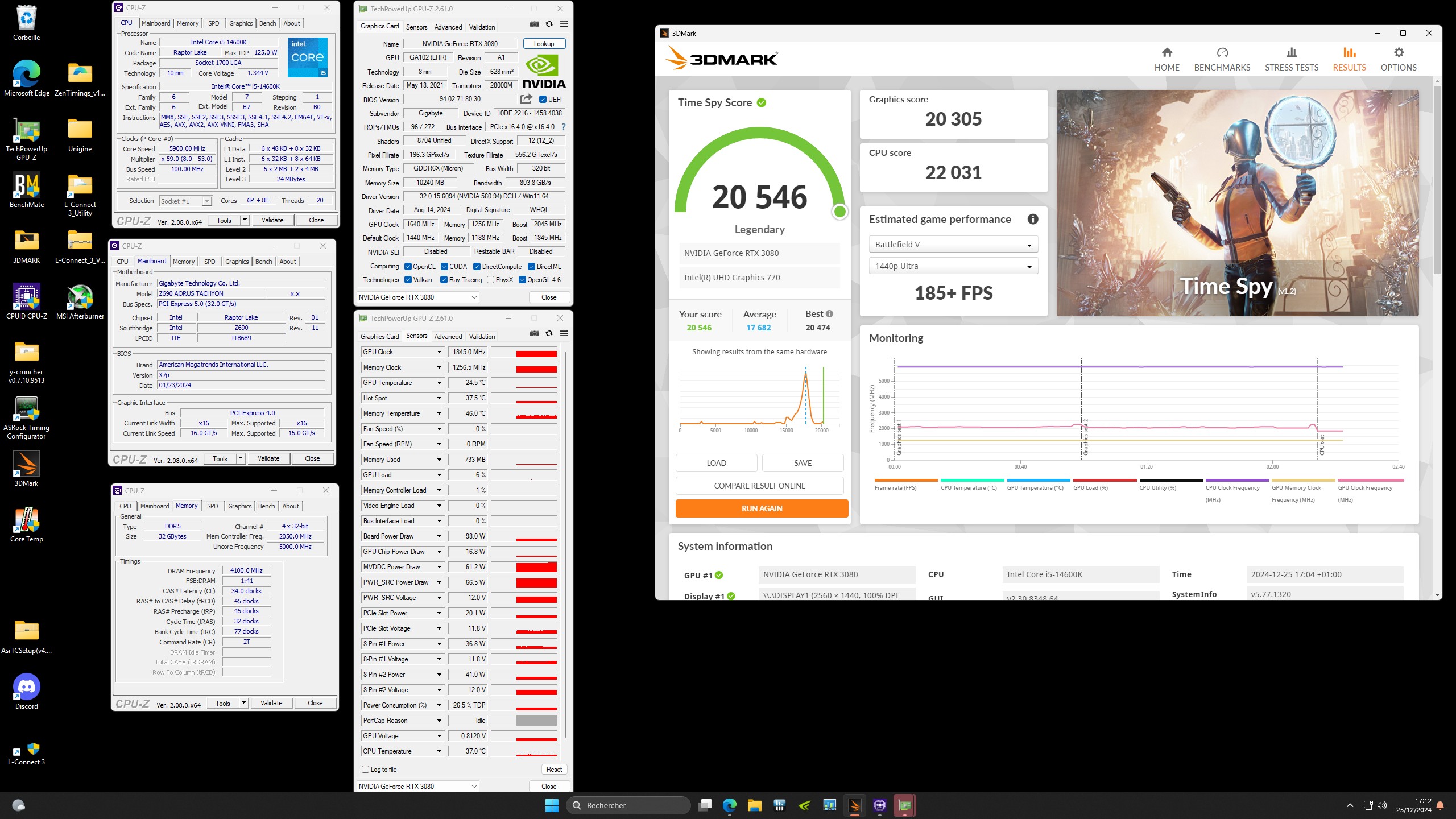Toggle UEFI checkbox in GPU-Z

click(543, 99)
